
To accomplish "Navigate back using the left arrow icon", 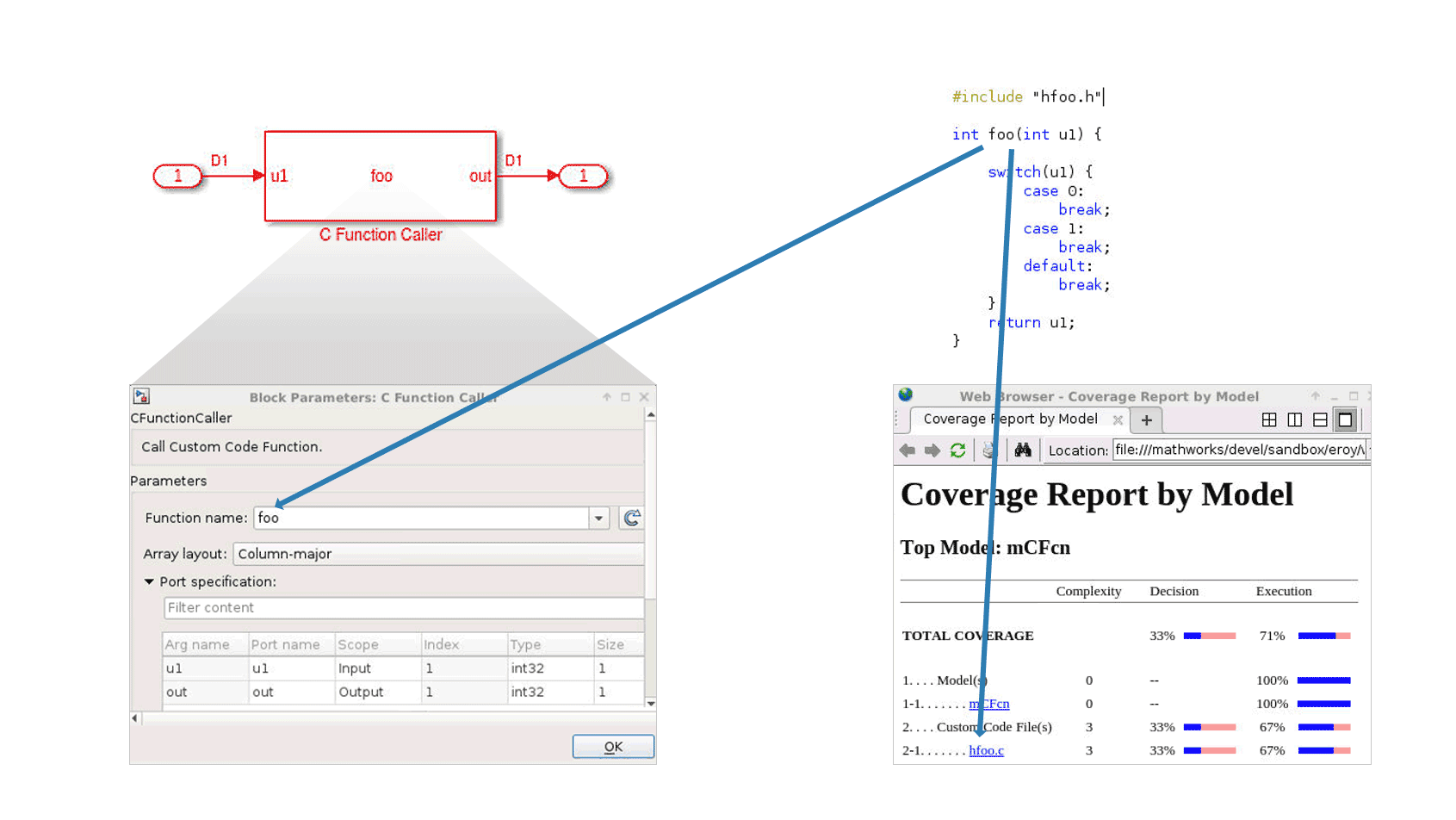I will pyautogui.click(x=907, y=449).
